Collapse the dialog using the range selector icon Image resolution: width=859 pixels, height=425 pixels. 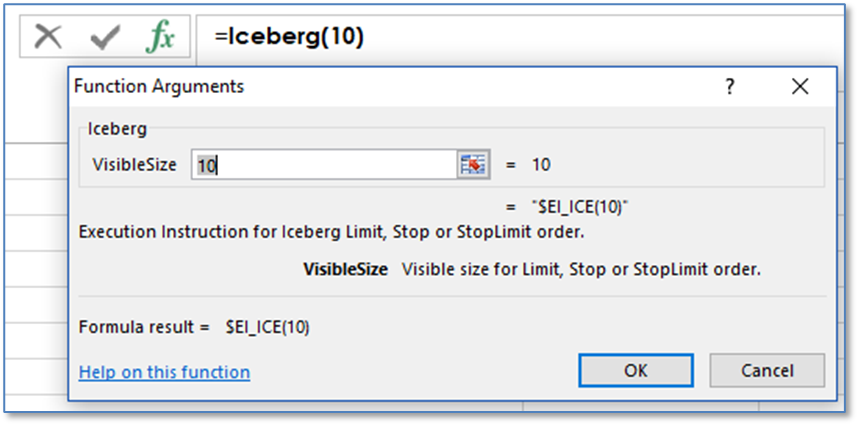(x=472, y=165)
